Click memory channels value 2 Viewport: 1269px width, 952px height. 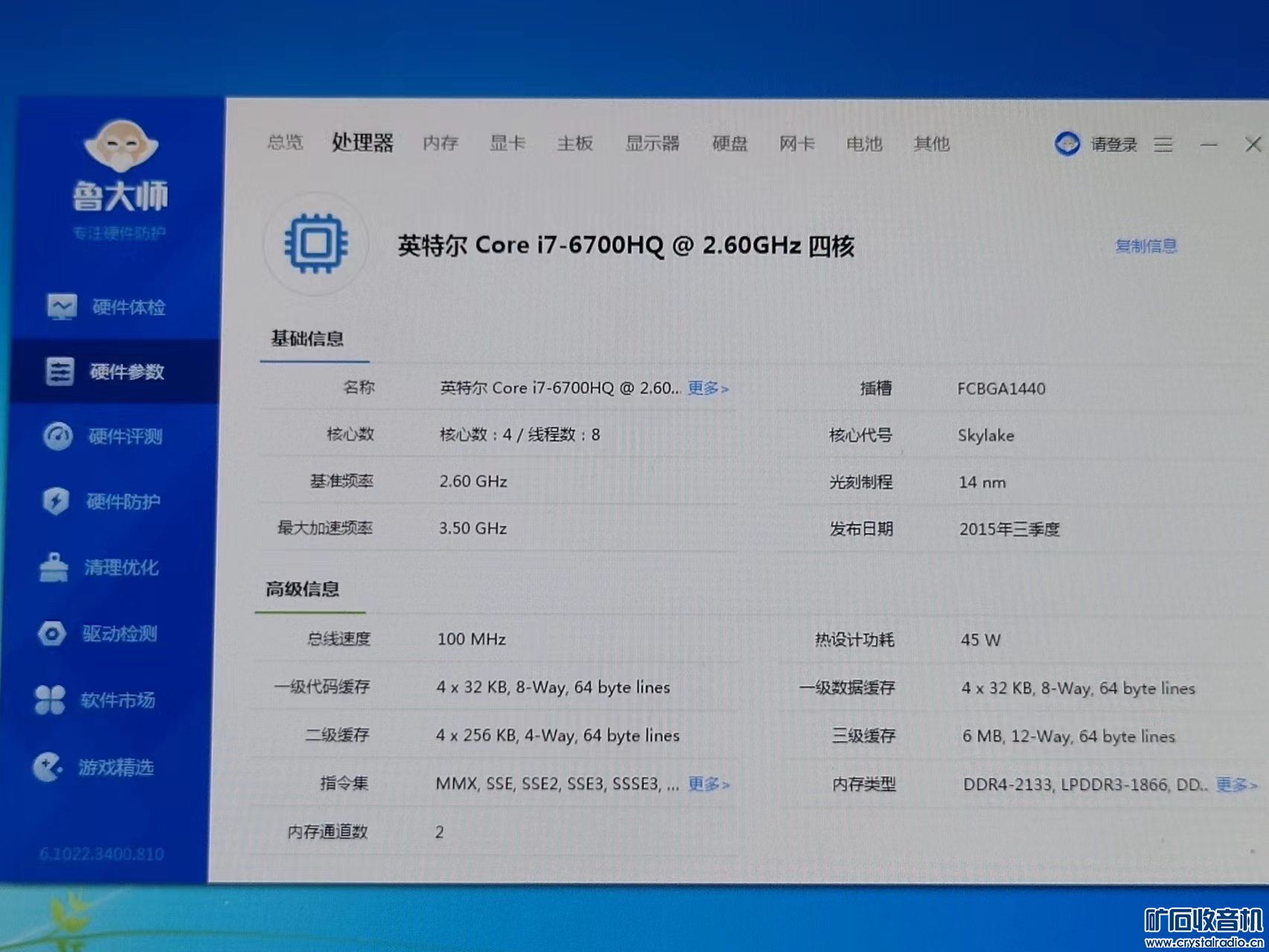click(440, 832)
